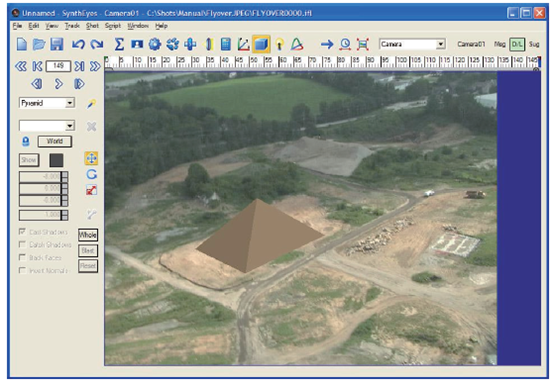
Task: Go to the next key with arrow-bar button
Action: pos(79,66)
